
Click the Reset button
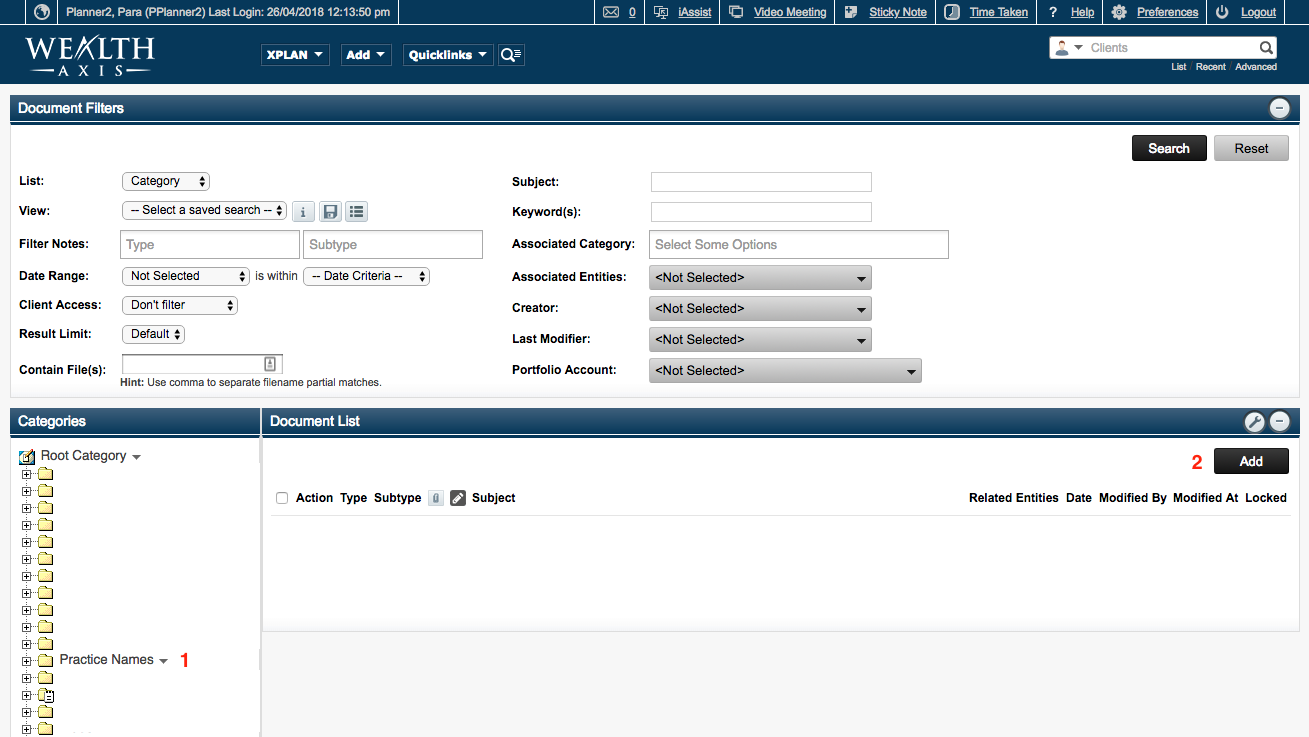pos(1251,148)
